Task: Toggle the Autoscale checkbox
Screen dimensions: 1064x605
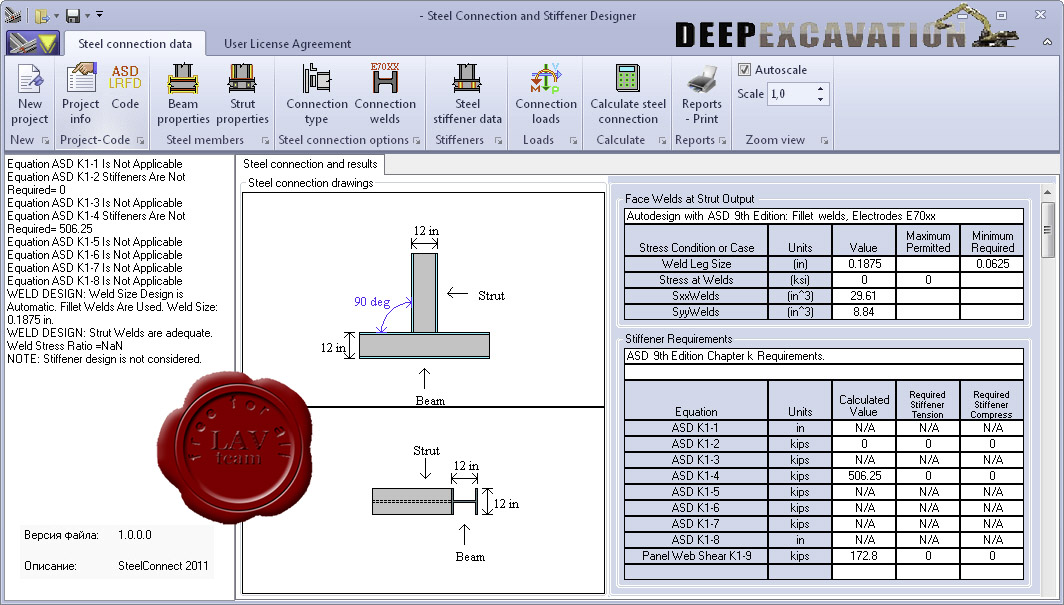Action: click(744, 69)
